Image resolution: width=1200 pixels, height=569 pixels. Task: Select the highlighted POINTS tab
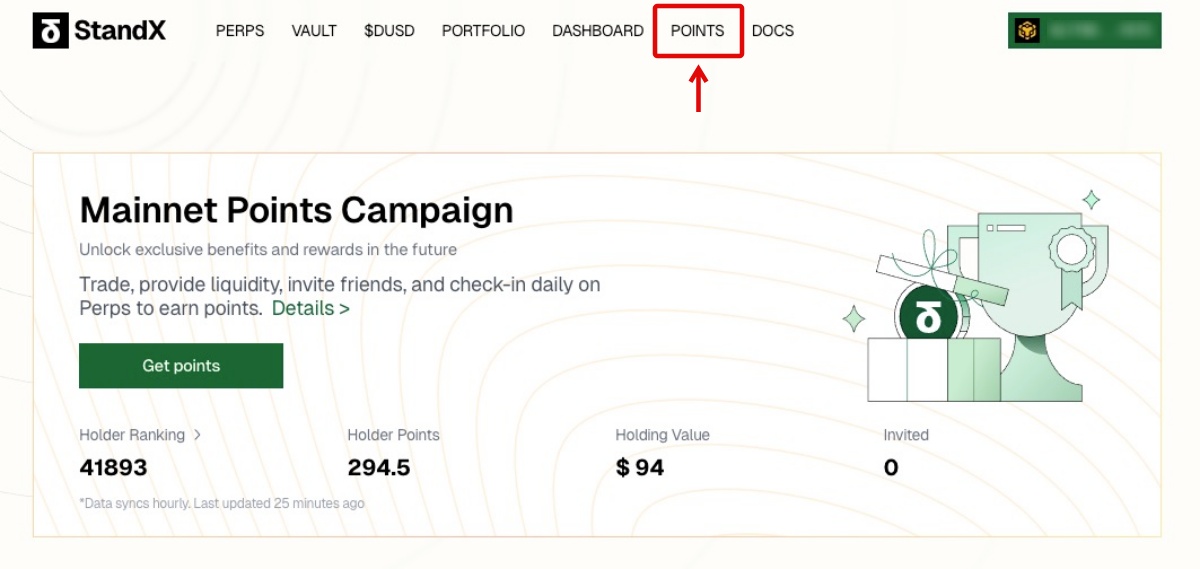click(x=698, y=31)
